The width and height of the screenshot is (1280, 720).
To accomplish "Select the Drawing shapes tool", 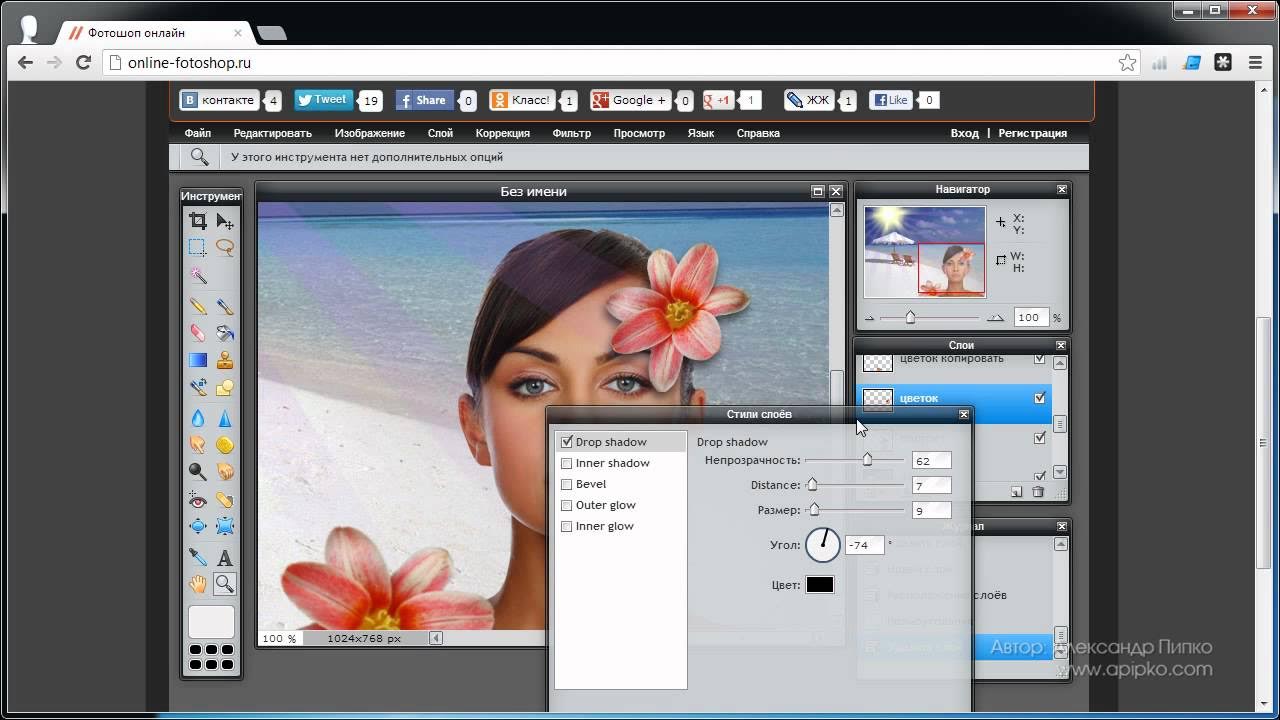I will click(x=225, y=387).
